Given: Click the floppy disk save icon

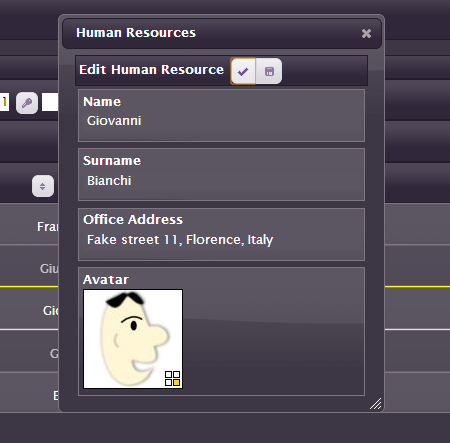Looking at the screenshot, I should point(269,71).
